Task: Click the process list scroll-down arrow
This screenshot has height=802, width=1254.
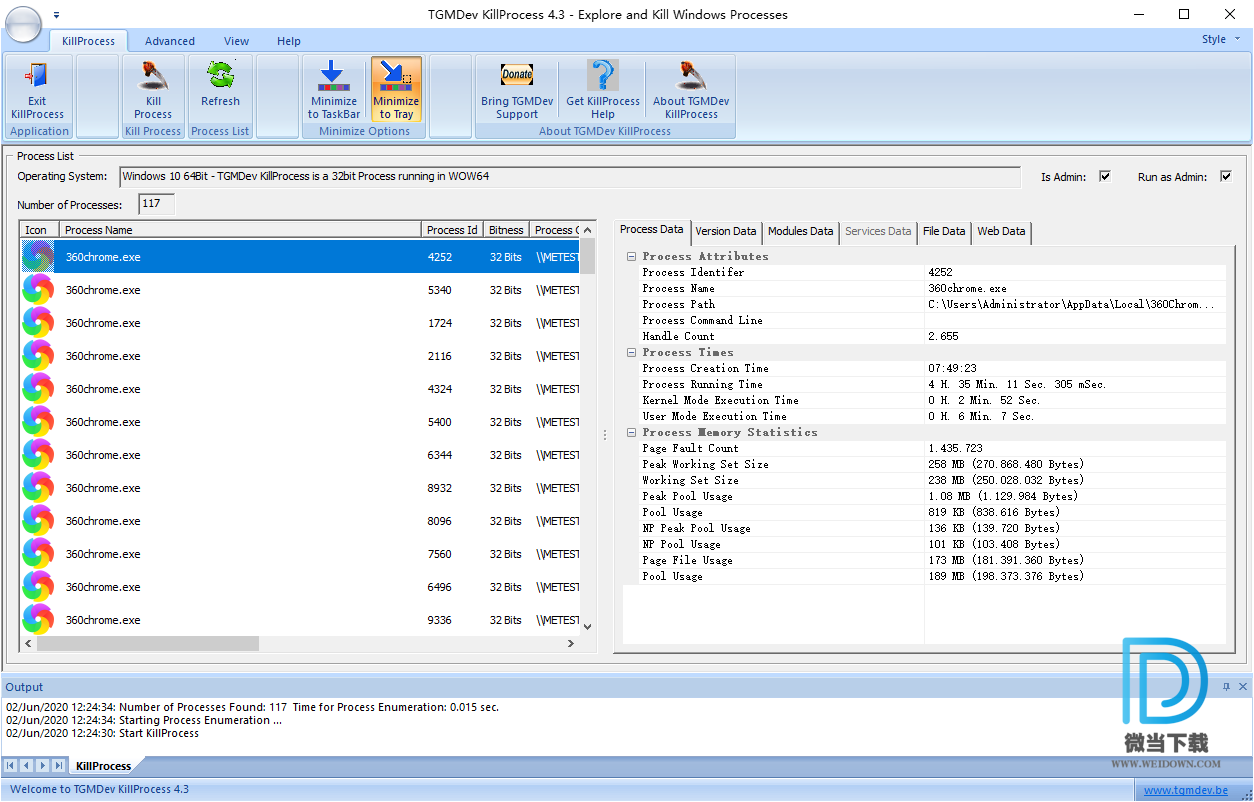Action: point(588,626)
